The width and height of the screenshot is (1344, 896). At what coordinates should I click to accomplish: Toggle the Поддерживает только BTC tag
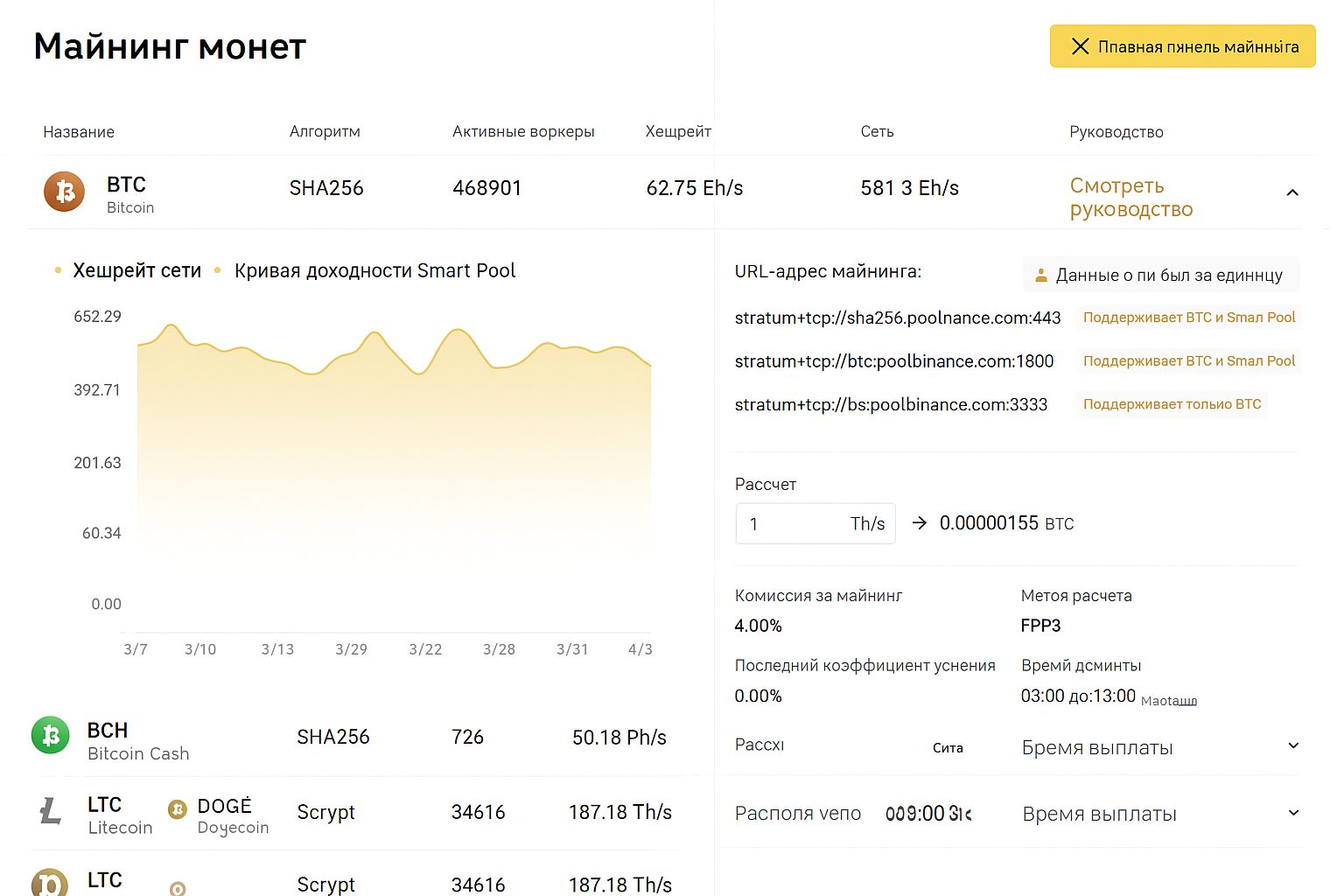click(1172, 404)
